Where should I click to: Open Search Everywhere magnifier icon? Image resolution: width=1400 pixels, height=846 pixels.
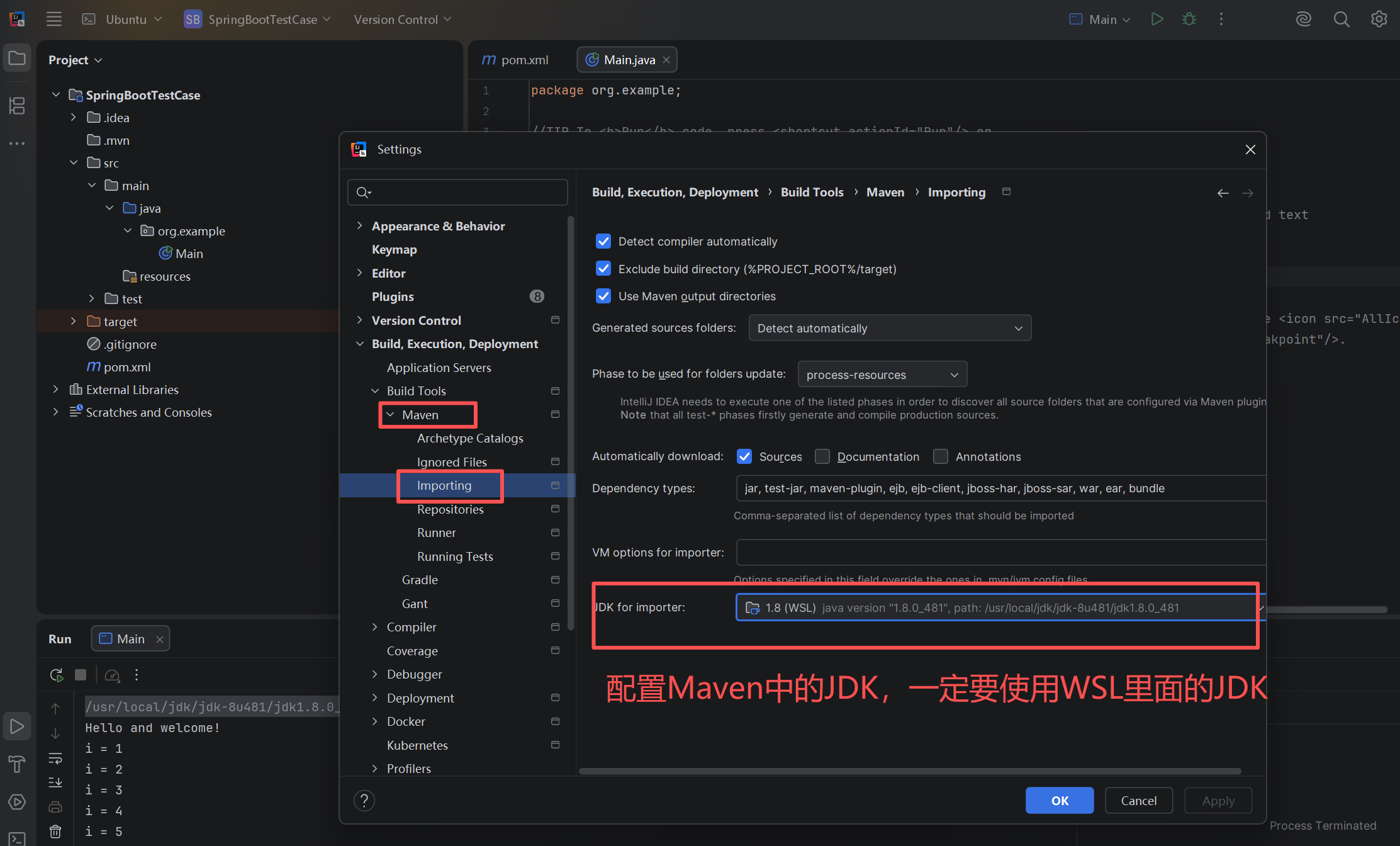1341,19
